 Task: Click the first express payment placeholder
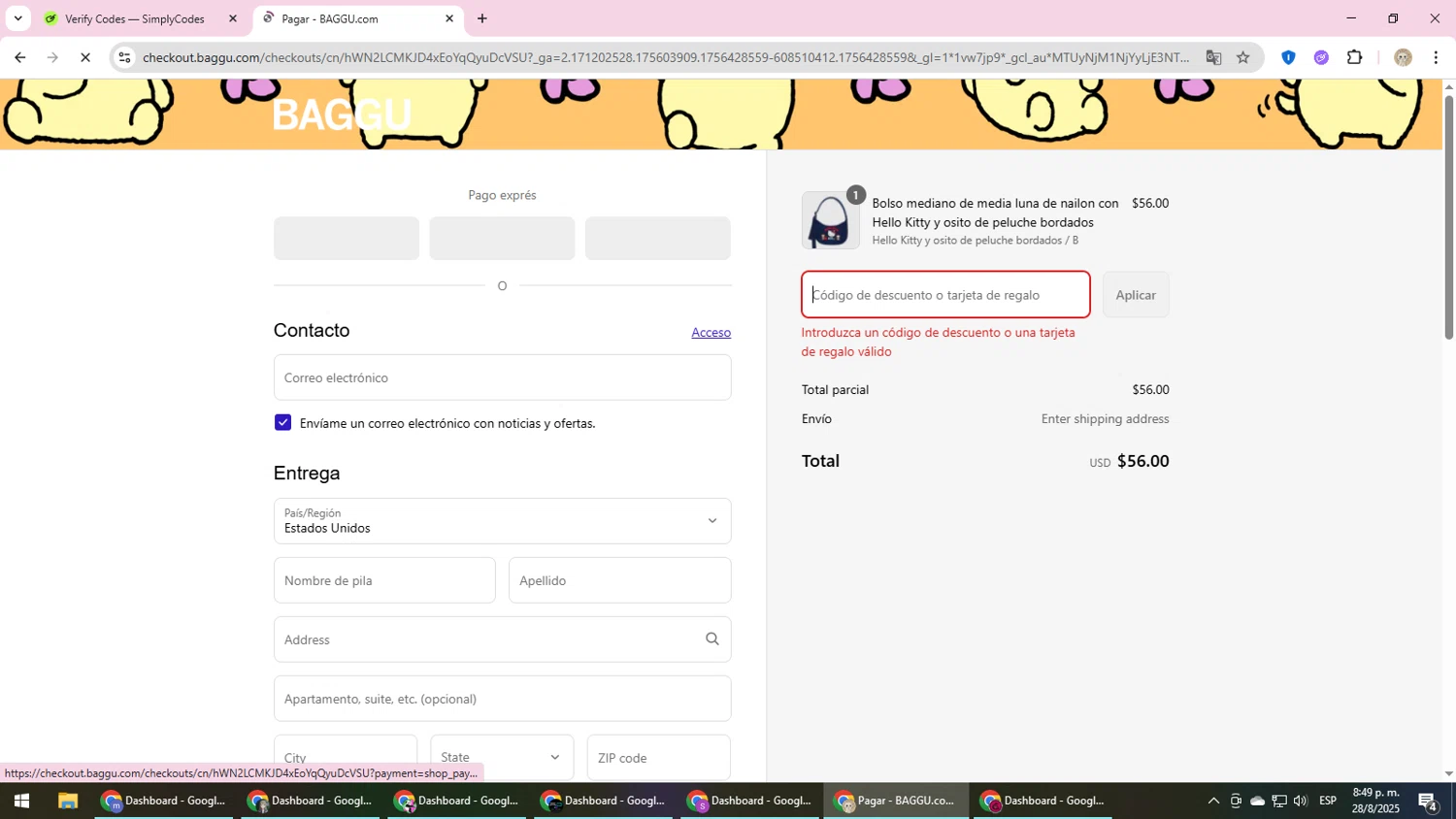coord(347,238)
